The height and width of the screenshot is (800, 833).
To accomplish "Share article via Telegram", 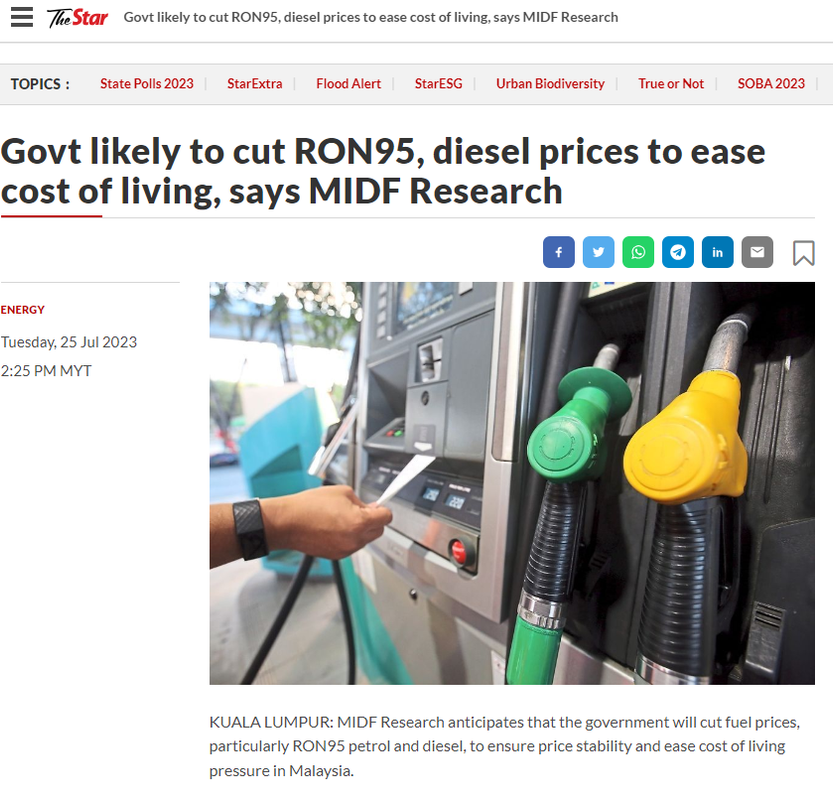I will (677, 252).
